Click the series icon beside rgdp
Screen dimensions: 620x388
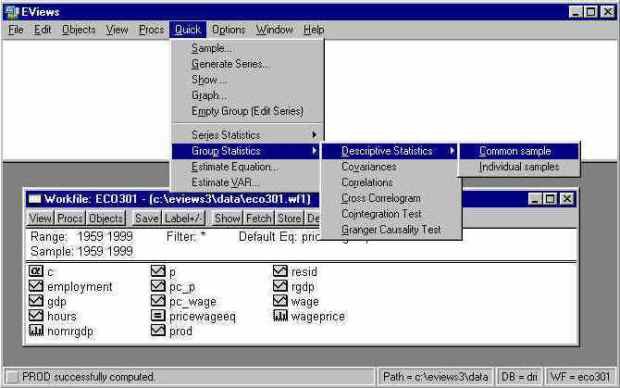[280, 286]
